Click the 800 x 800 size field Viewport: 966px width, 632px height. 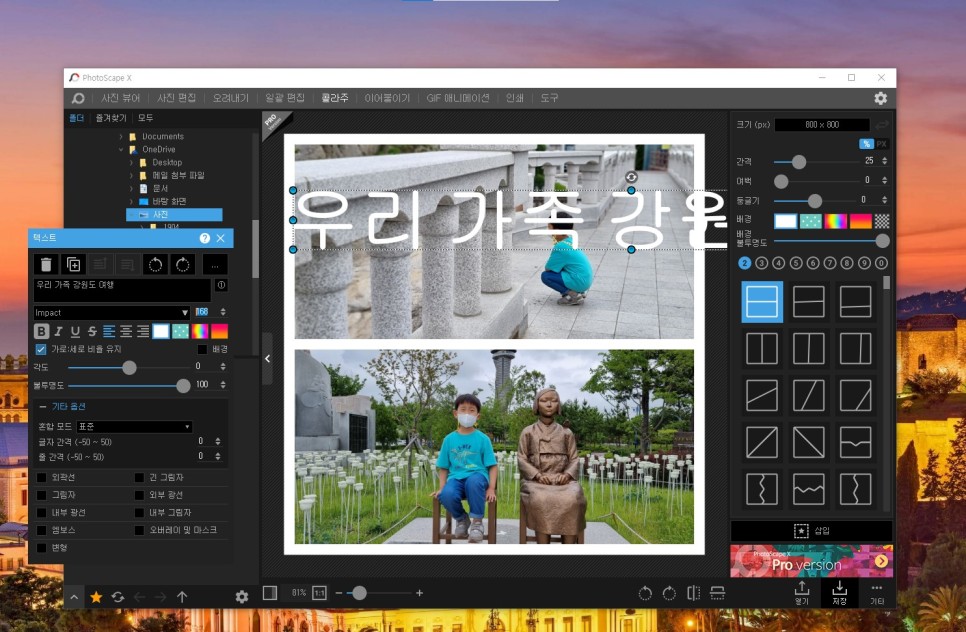pyautogui.click(x=822, y=124)
